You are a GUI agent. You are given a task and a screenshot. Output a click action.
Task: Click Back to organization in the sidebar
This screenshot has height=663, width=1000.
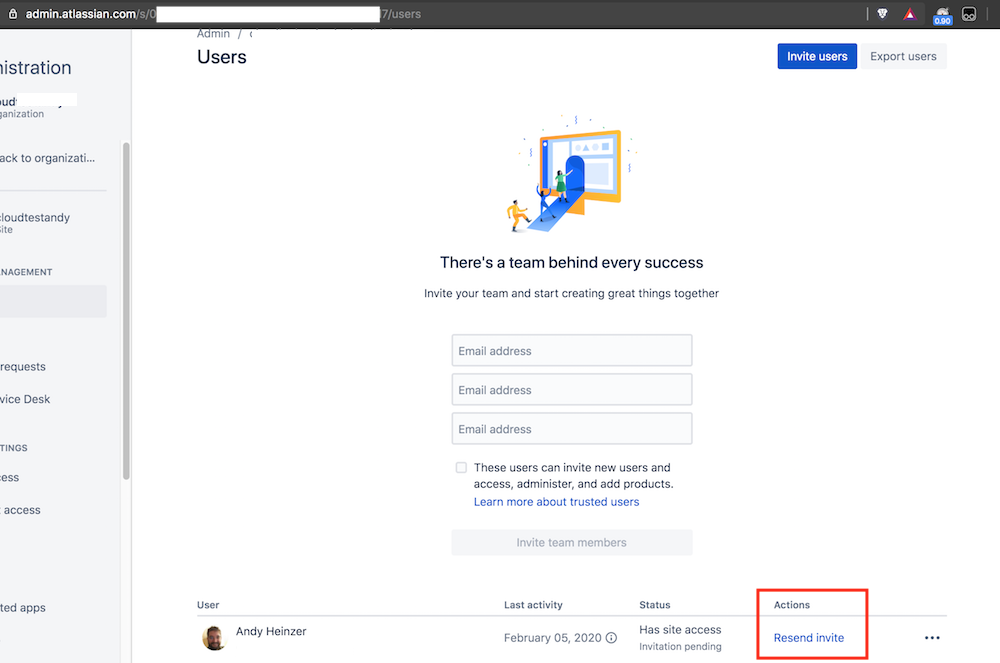click(x=45, y=157)
